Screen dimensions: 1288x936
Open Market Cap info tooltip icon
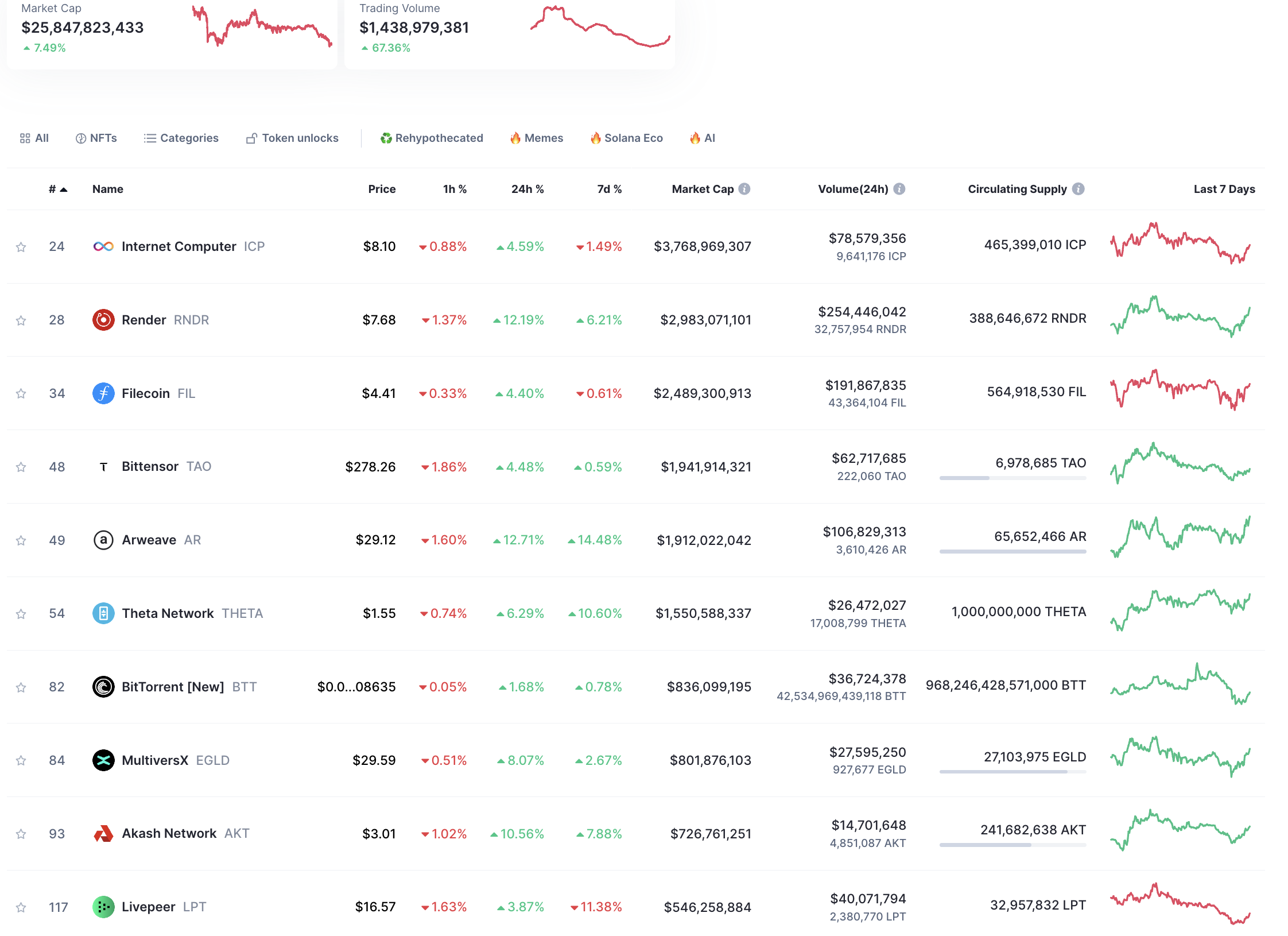[744, 189]
